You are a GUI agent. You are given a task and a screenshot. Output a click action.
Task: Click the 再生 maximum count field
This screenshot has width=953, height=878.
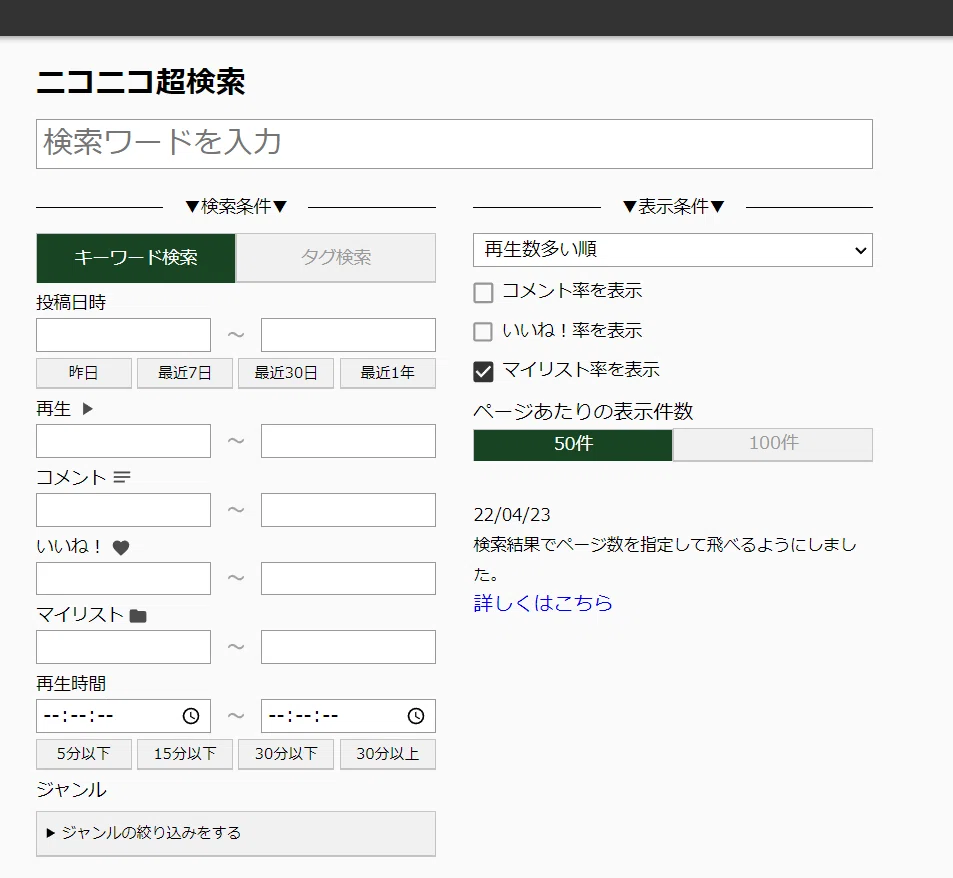[348, 441]
